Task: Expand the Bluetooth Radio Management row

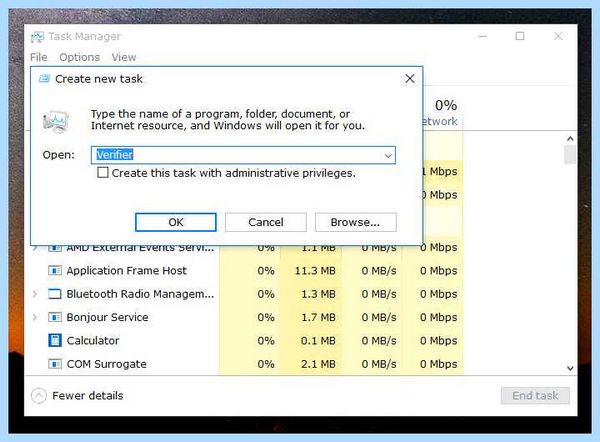Action: 35,294
